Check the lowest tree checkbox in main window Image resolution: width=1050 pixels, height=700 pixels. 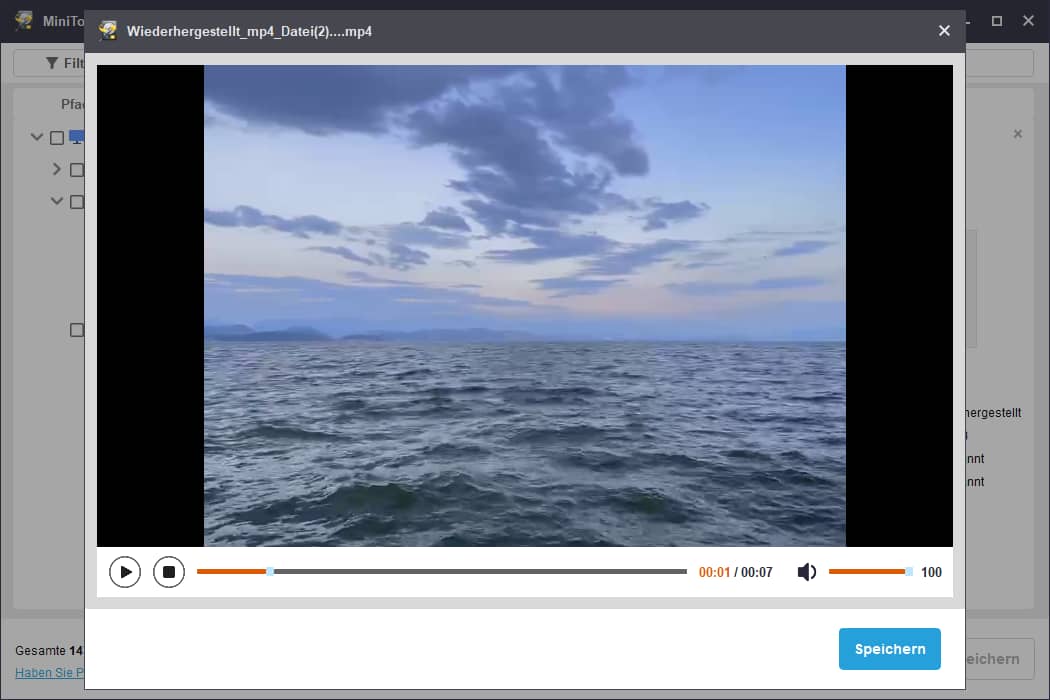[x=77, y=330]
